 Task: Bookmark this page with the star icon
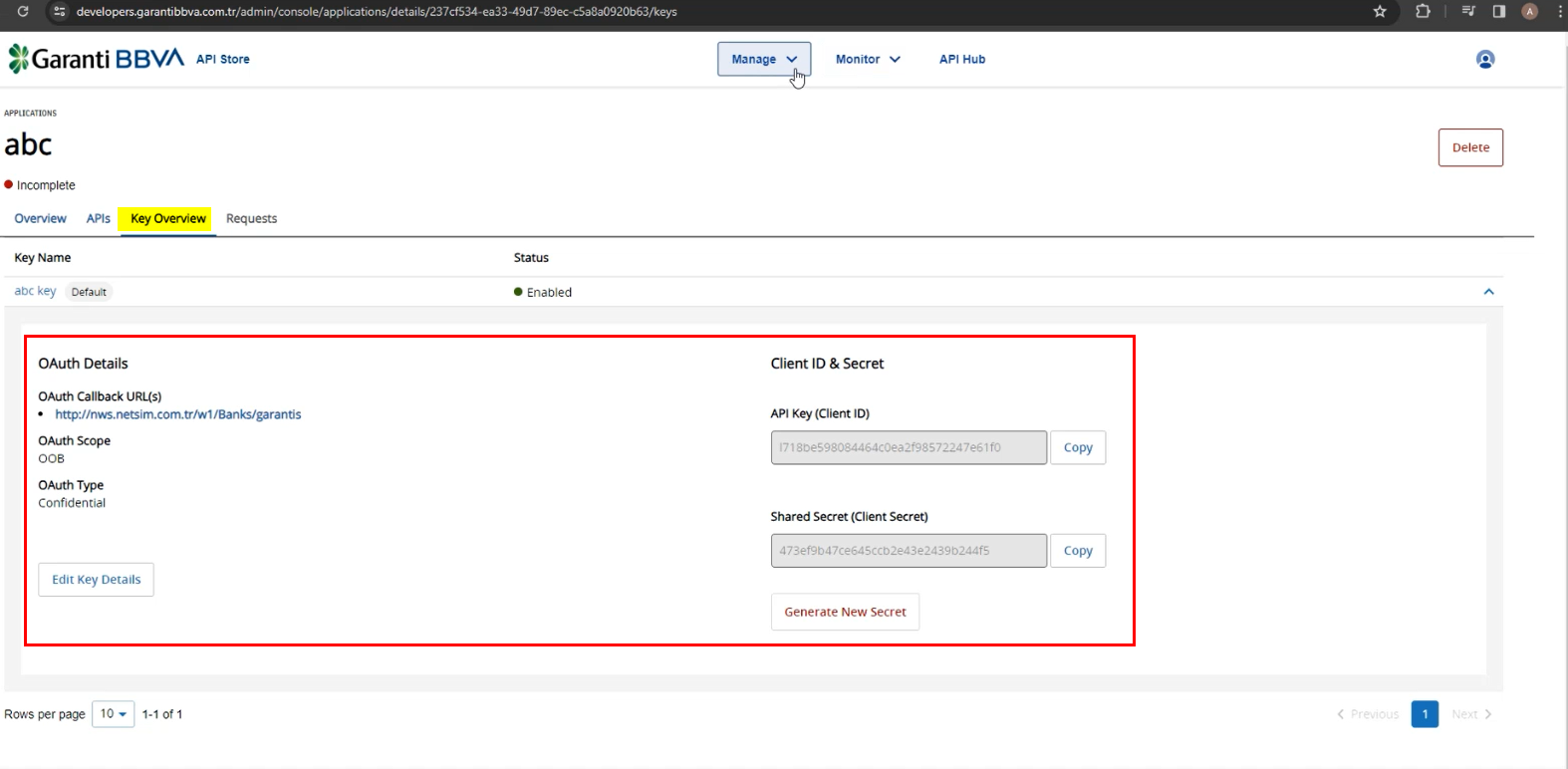tap(1380, 12)
